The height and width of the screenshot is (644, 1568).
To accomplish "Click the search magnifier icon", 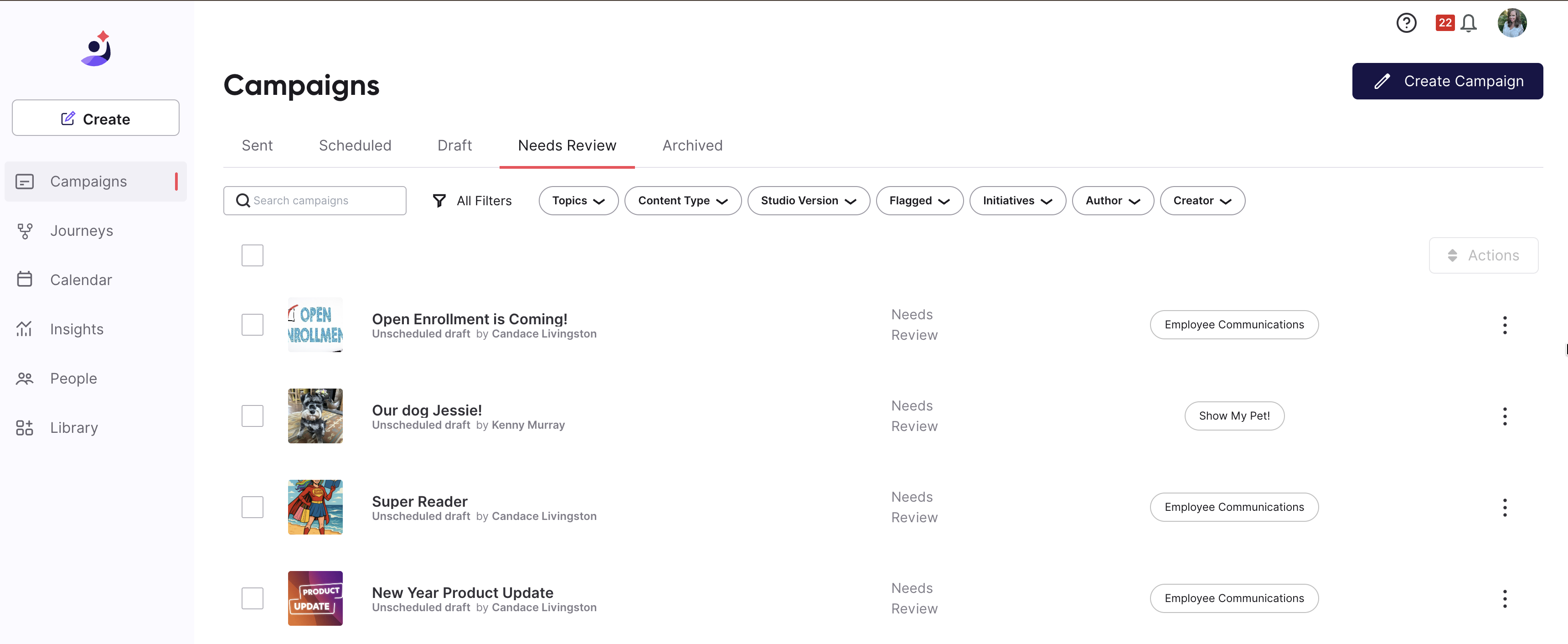I will 243,200.
